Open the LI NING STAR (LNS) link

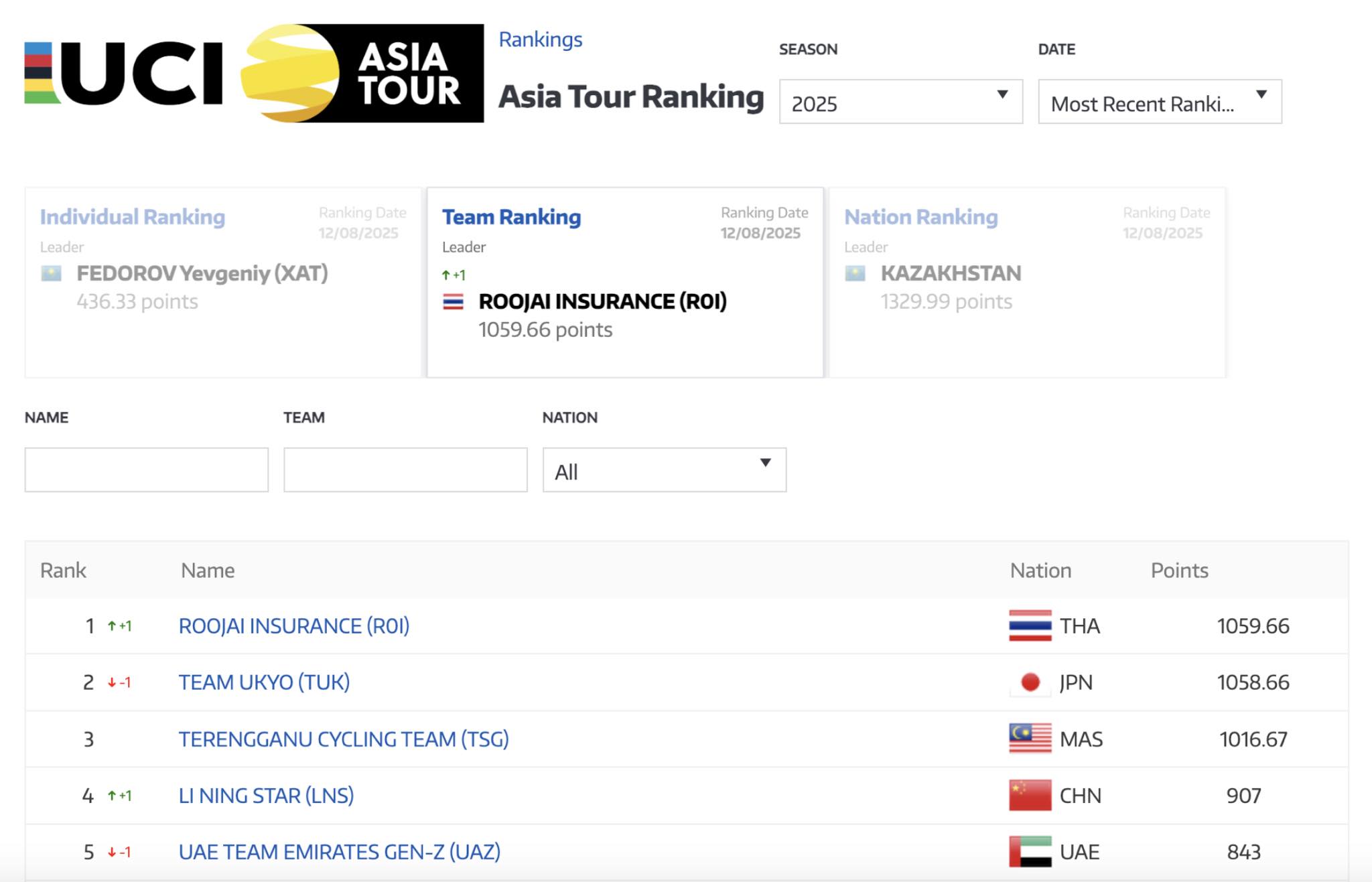pyautogui.click(x=266, y=795)
